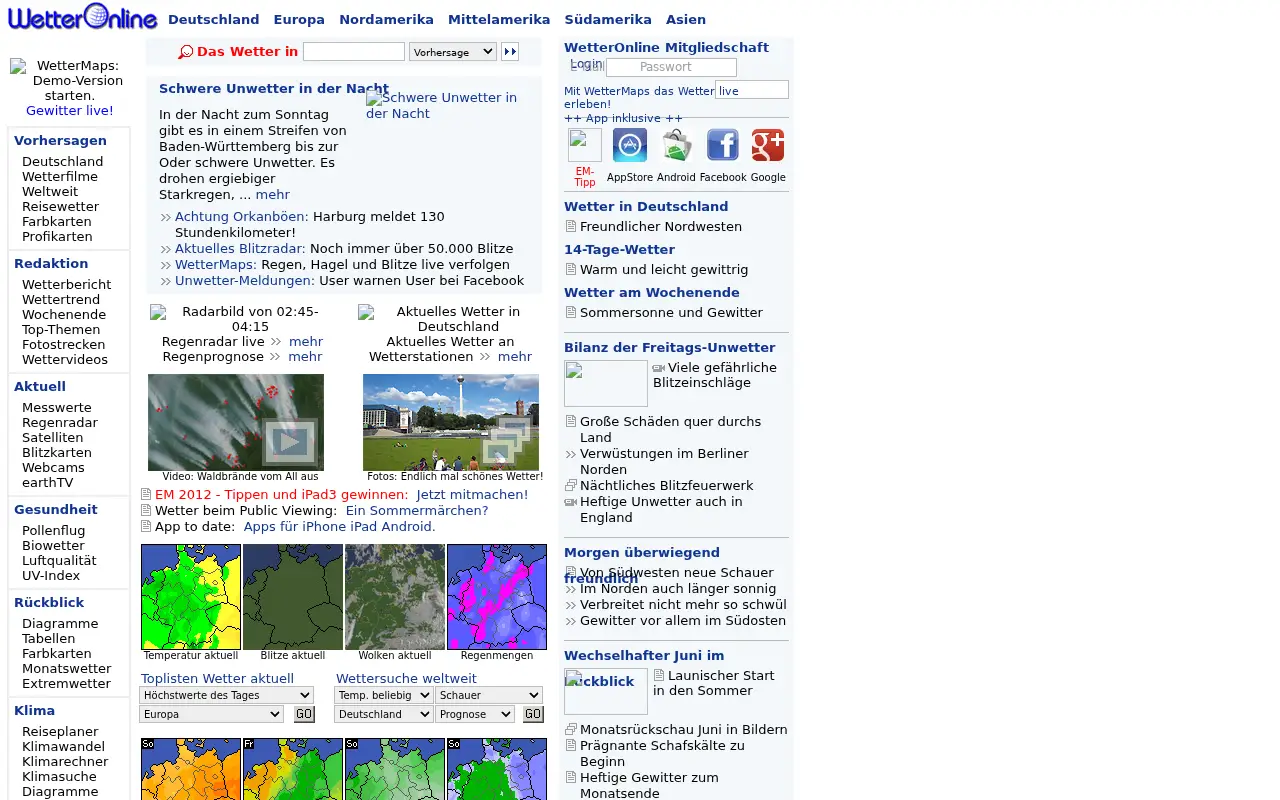The height and width of the screenshot is (800, 1280).
Task: Open the Gewitter live! link
Action: click(x=70, y=111)
